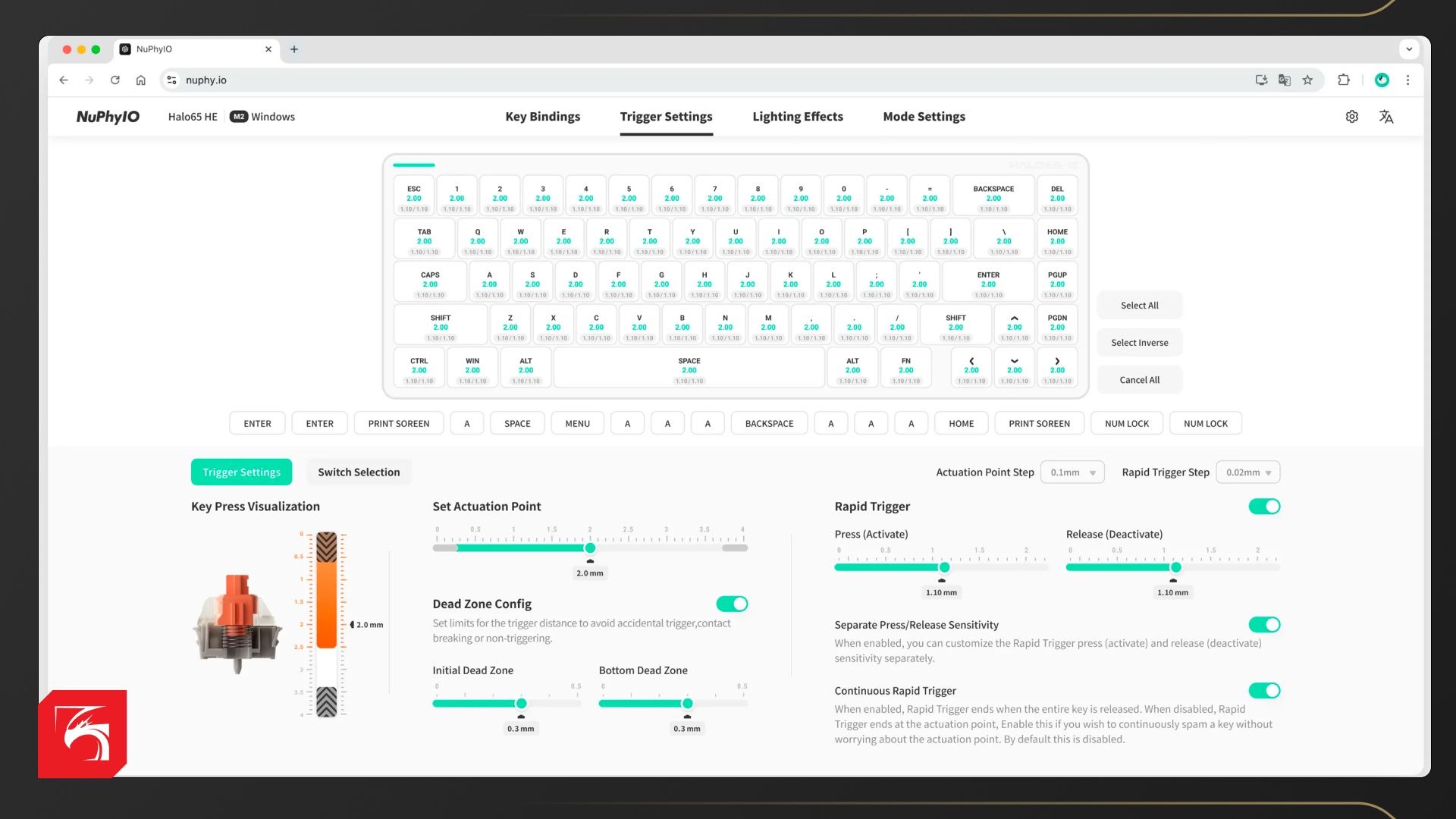Disable the Rapid Trigger toggle
This screenshot has width=1456, height=819.
(x=1264, y=507)
